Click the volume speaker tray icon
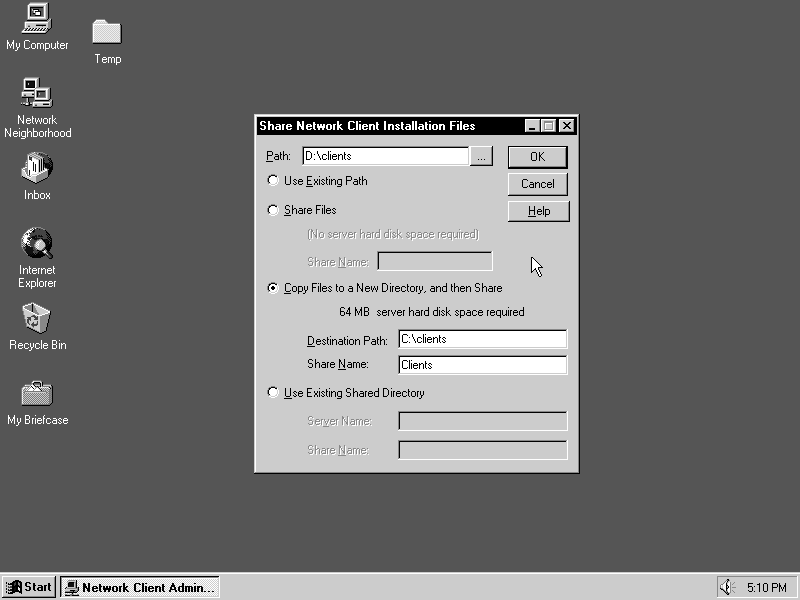Screen dimensions: 800x600 (x=727, y=587)
